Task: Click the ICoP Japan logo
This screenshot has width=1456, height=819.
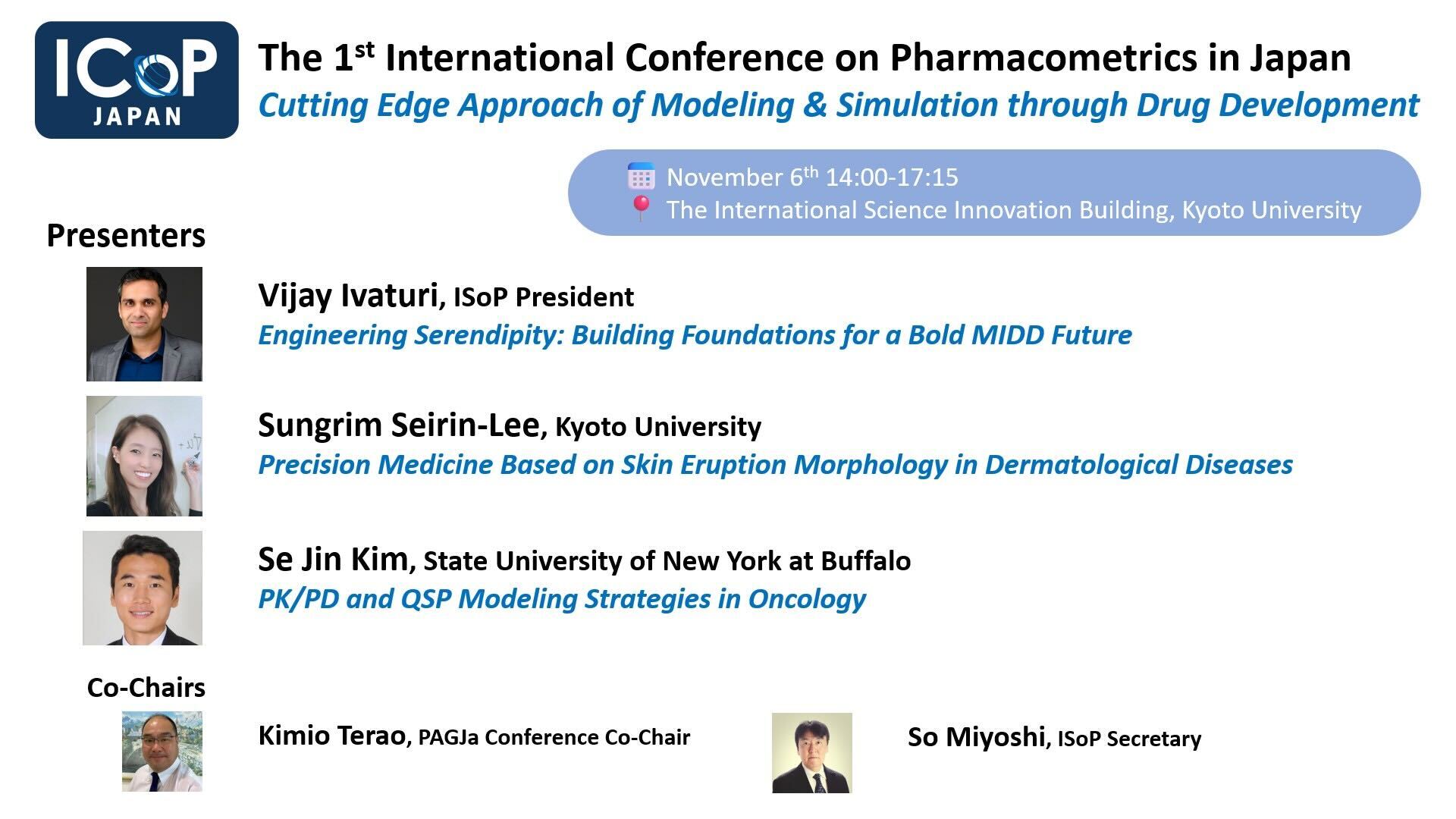Action: (x=136, y=80)
